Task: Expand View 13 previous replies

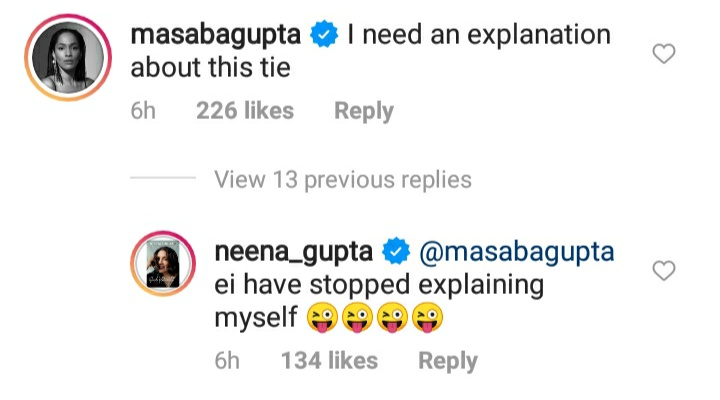Action: coord(342,180)
